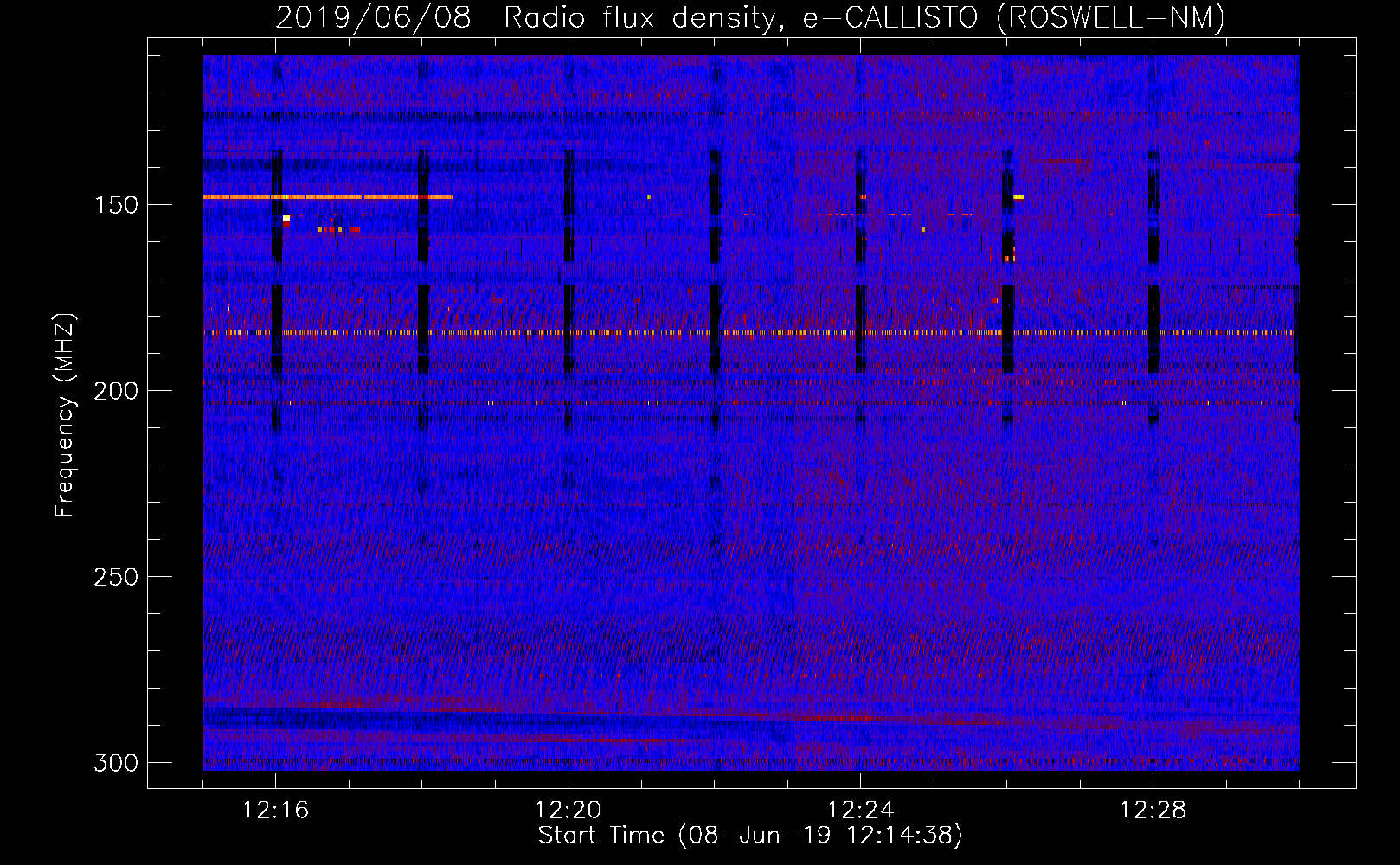Viewport: 1400px width, 865px height.
Task: Click the 12:16 time tick label
Action: pyautogui.click(x=276, y=811)
